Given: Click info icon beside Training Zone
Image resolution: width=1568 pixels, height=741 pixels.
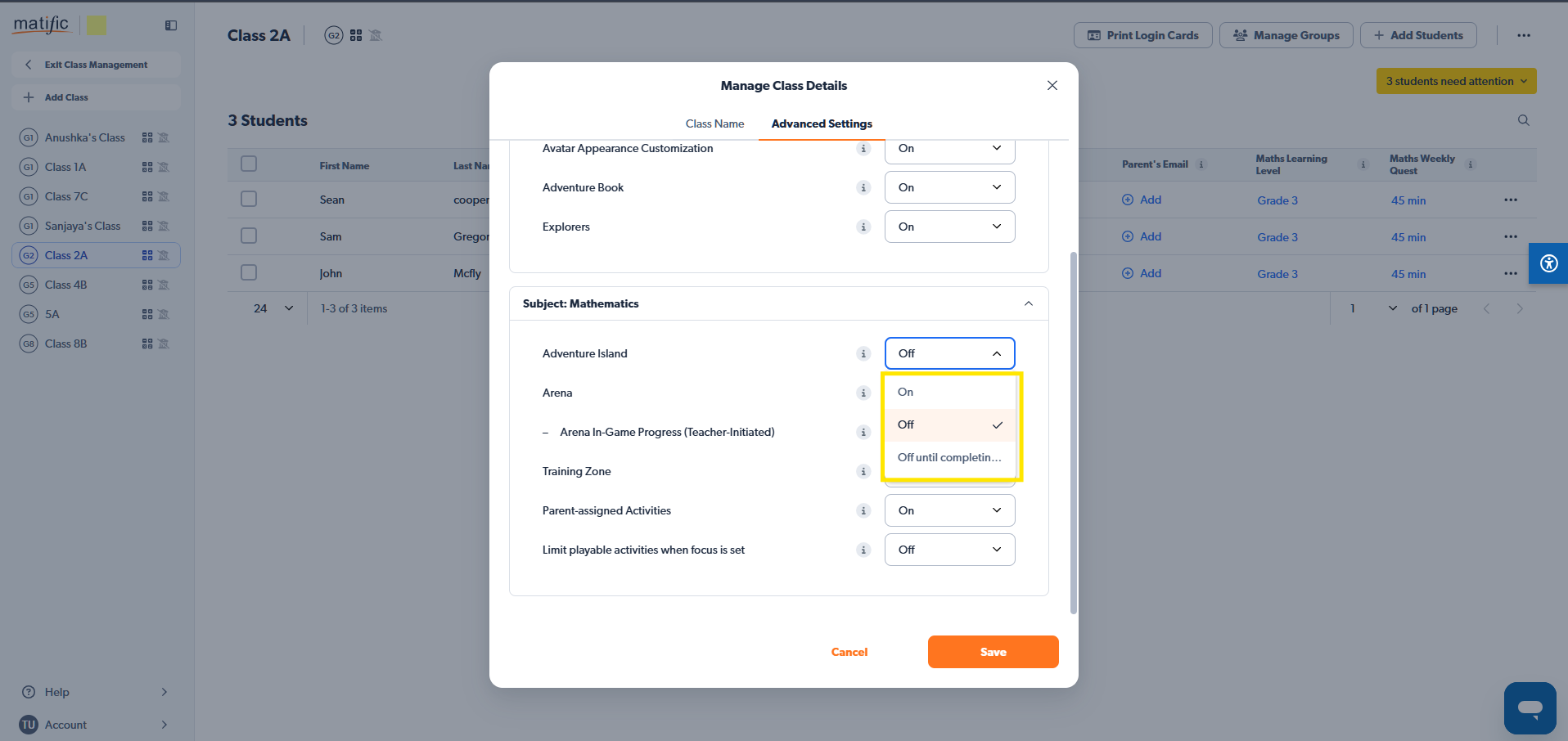Looking at the screenshot, I should (x=863, y=471).
